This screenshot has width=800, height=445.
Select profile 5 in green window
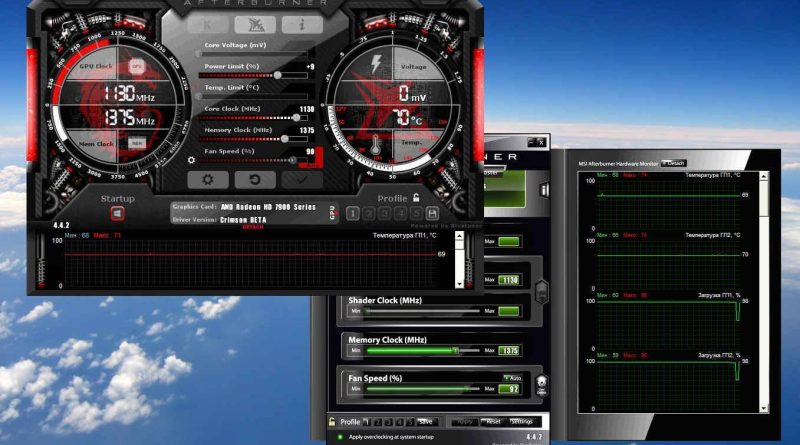click(x=410, y=422)
